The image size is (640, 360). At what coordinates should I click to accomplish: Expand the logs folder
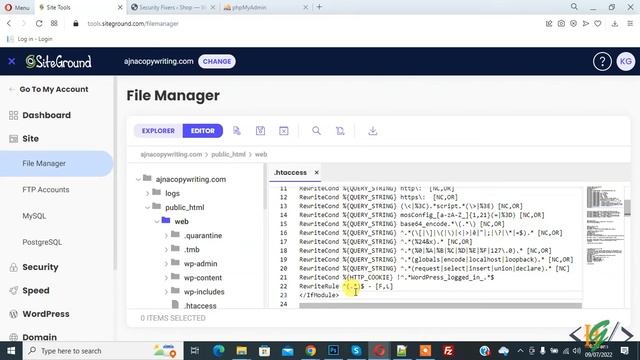pos(147,193)
